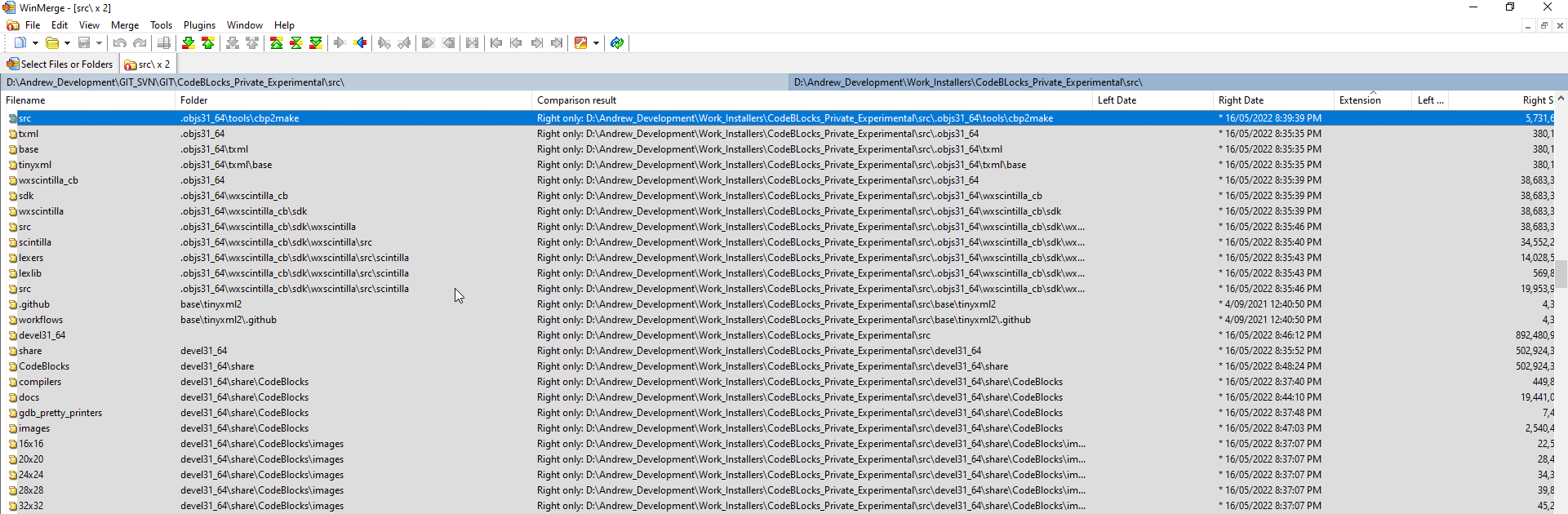The height and width of the screenshot is (514, 1568).
Task: Select the workflows row
Action: (779, 320)
